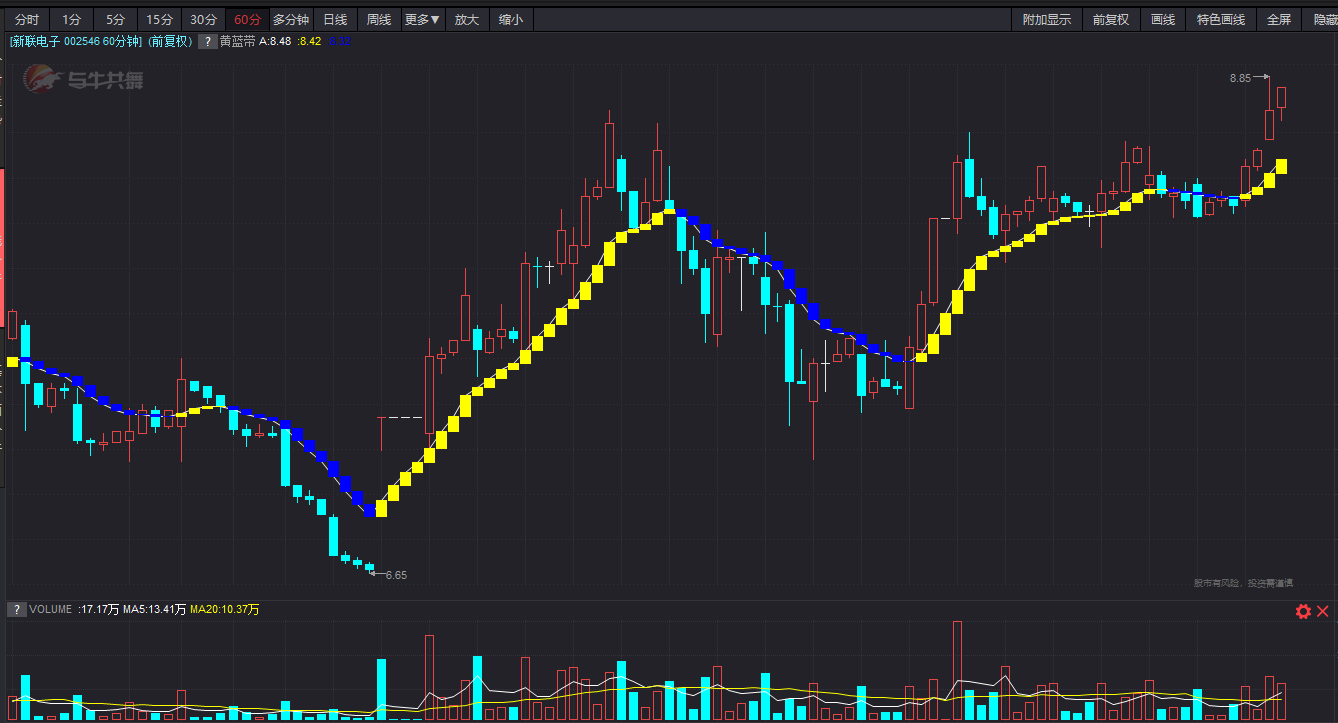Switch to 分时 intraday view
Screen dimensions: 1338x723
pos(28,19)
